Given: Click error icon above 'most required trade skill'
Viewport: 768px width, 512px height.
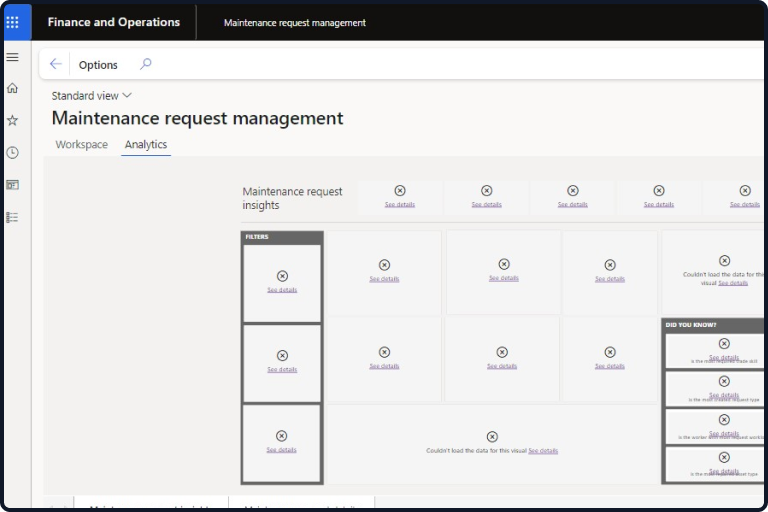Looking at the screenshot, I should (724, 343).
